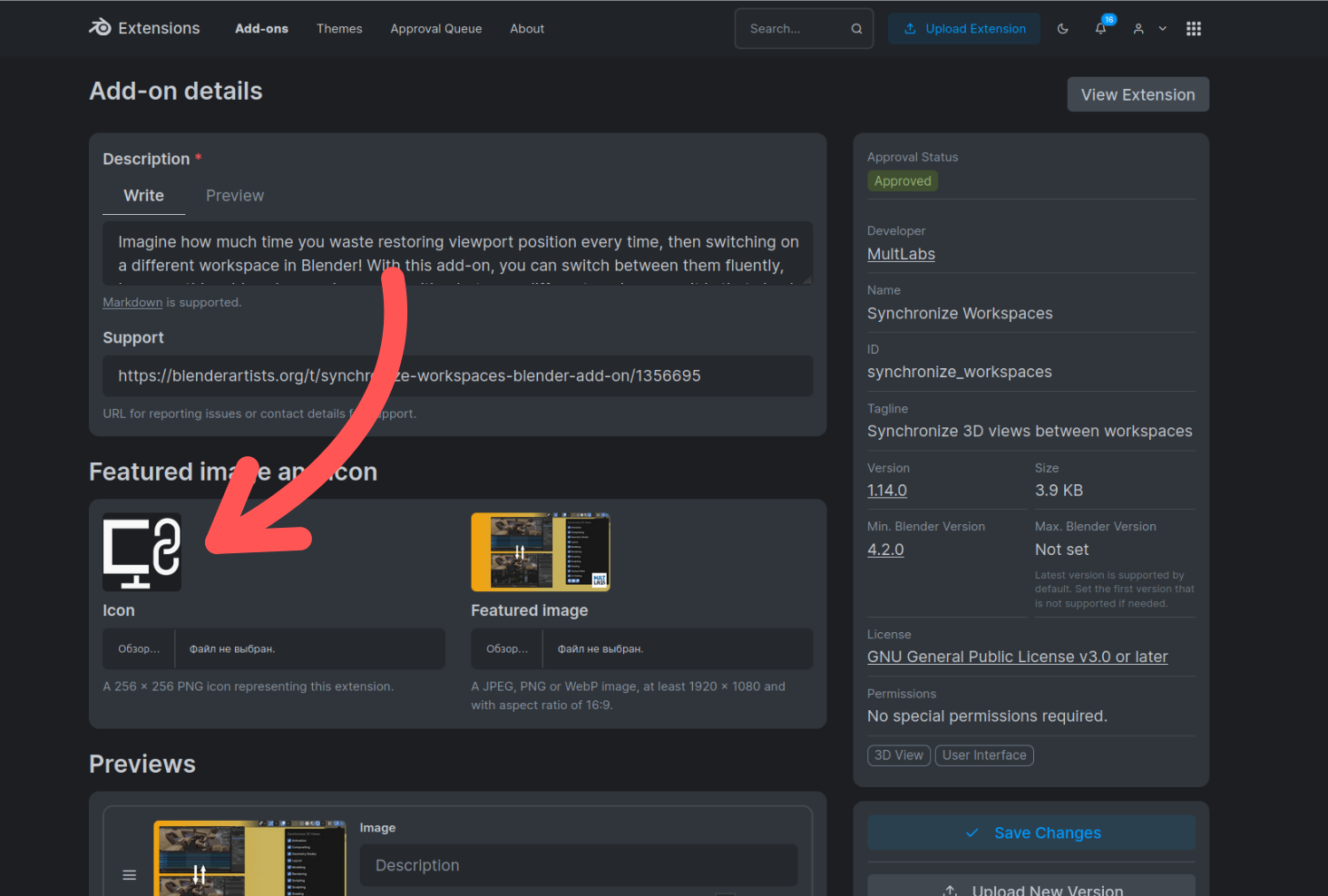1328x896 pixels.
Task: Open the featured image thumbnail
Action: pyautogui.click(x=541, y=551)
